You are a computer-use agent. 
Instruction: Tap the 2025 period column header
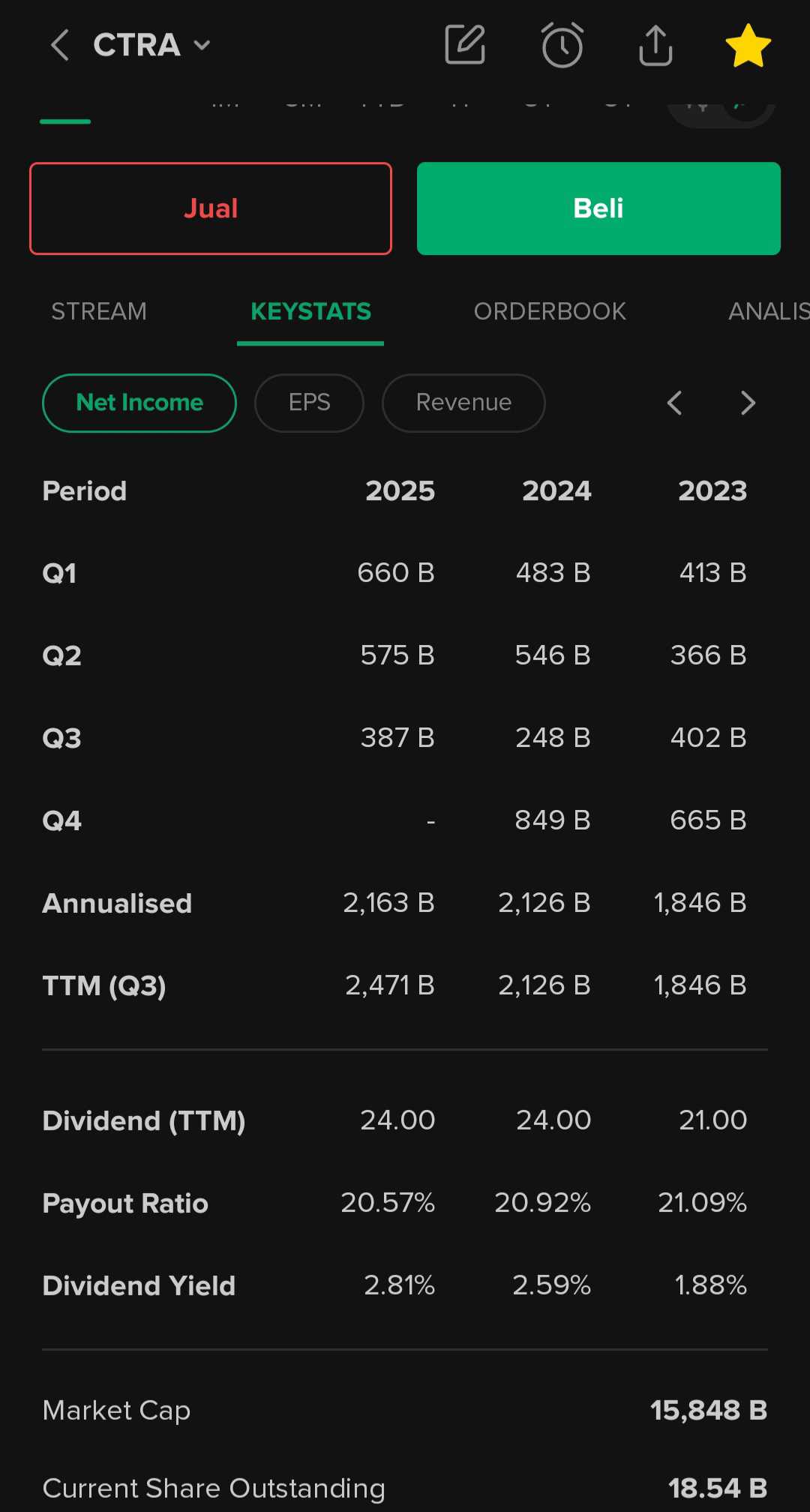(400, 491)
